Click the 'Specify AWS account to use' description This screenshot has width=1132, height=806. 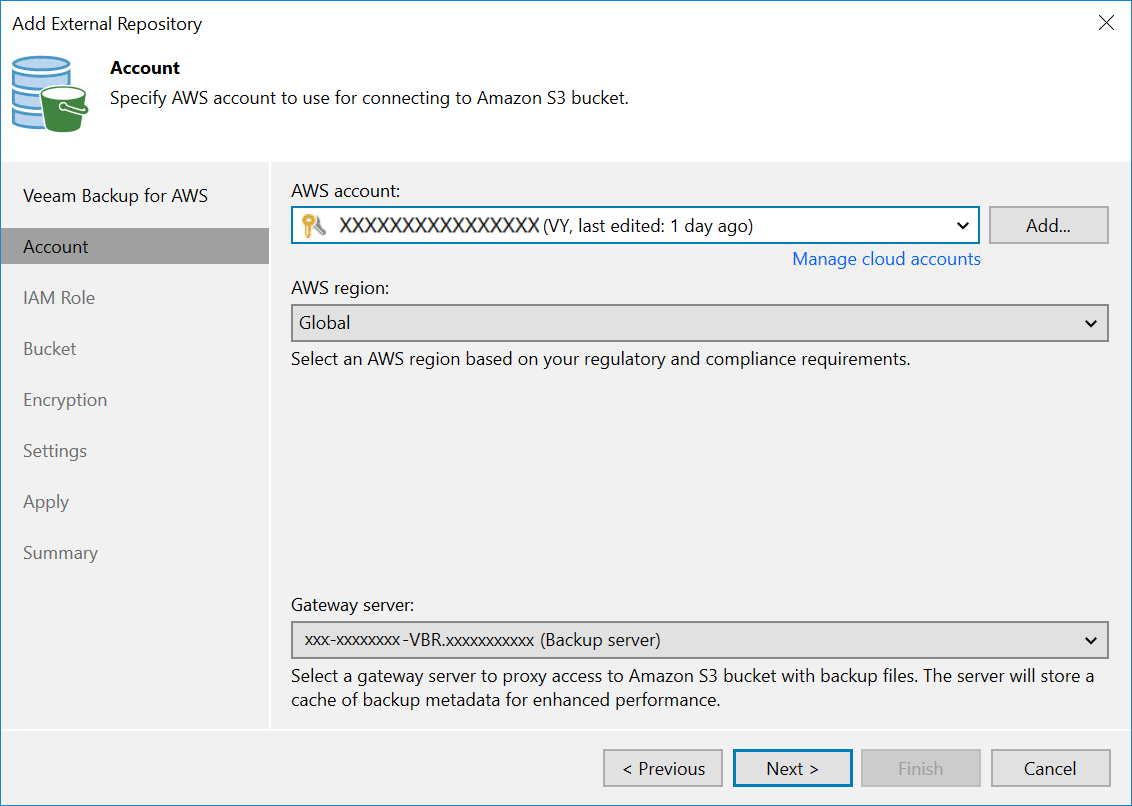point(369,98)
